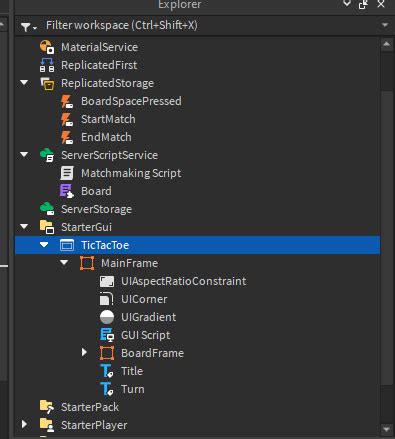Select the BoardSpacePressed label
The width and height of the screenshot is (395, 439).
click(131, 101)
